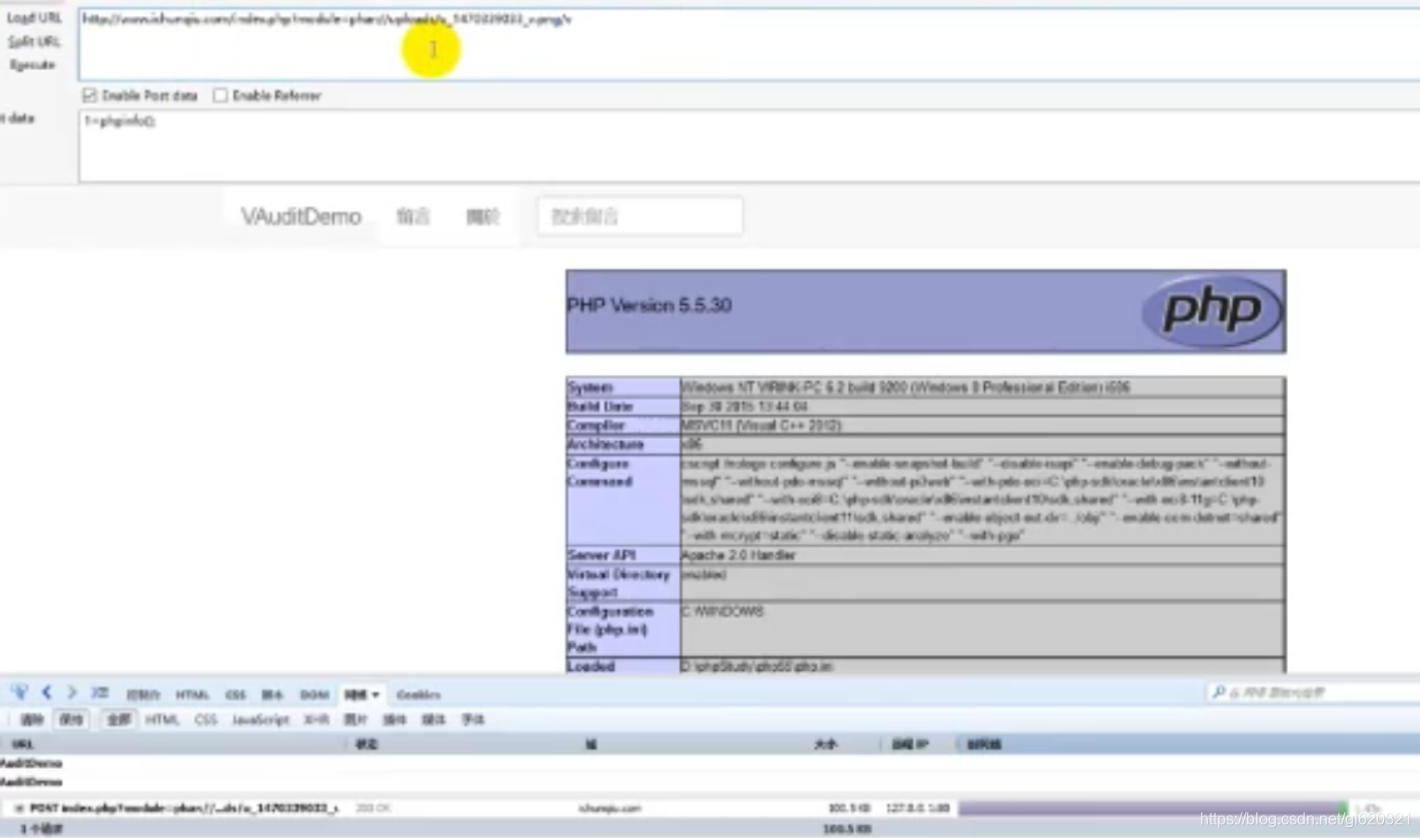Image resolution: width=1420 pixels, height=838 pixels.
Task: Enable Post data checkbox
Action: (90, 96)
